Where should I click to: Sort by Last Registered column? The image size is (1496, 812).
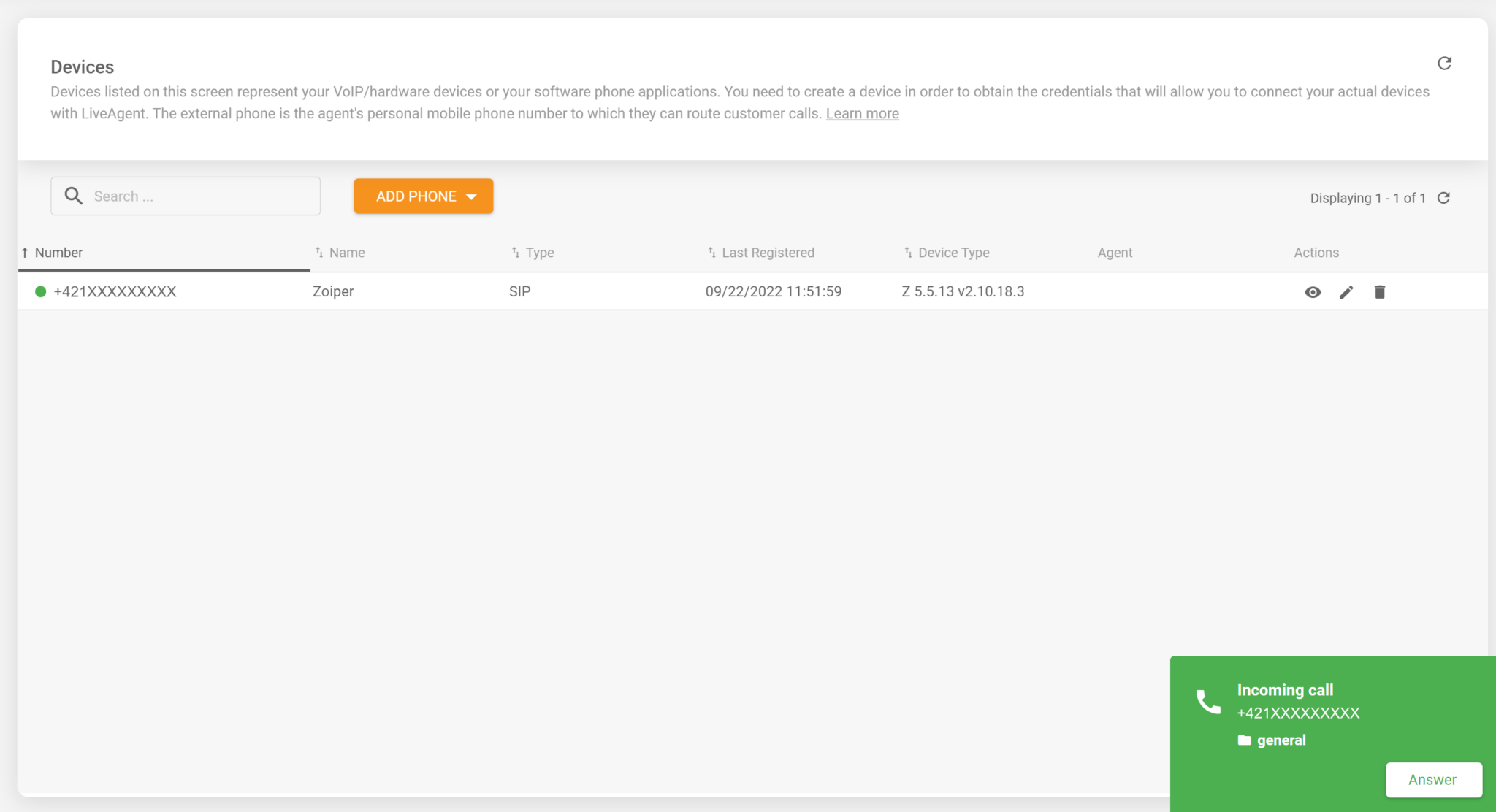767,253
